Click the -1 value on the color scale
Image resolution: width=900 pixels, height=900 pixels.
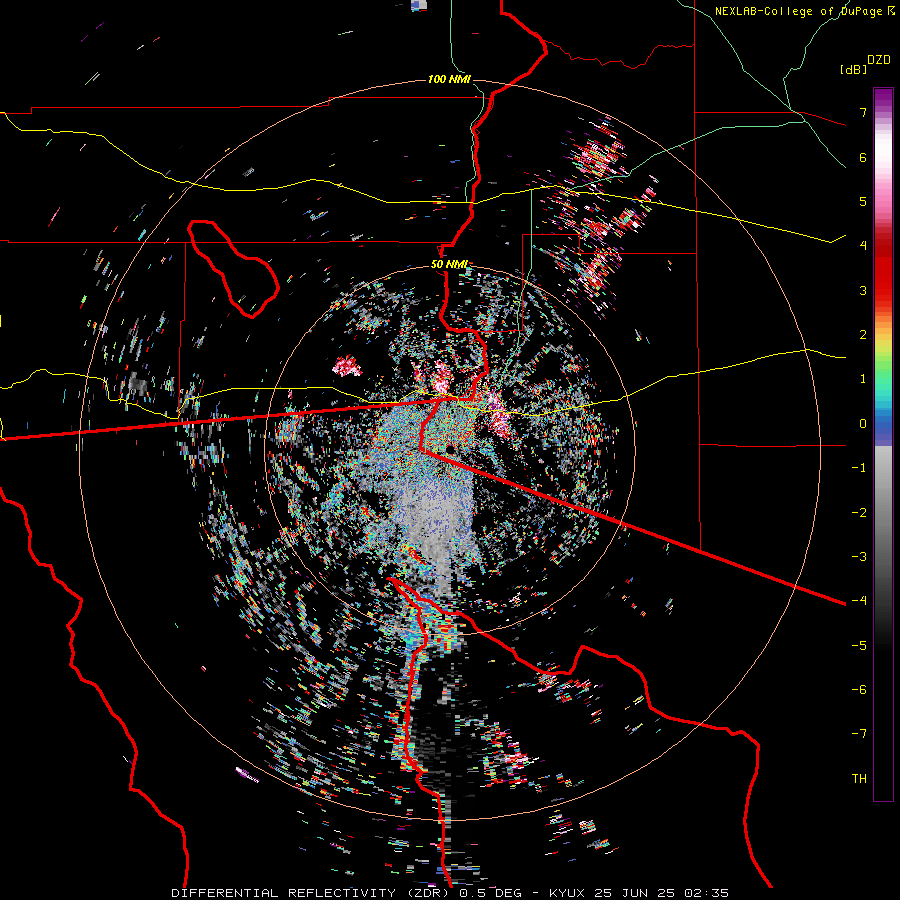click(859, 468)
